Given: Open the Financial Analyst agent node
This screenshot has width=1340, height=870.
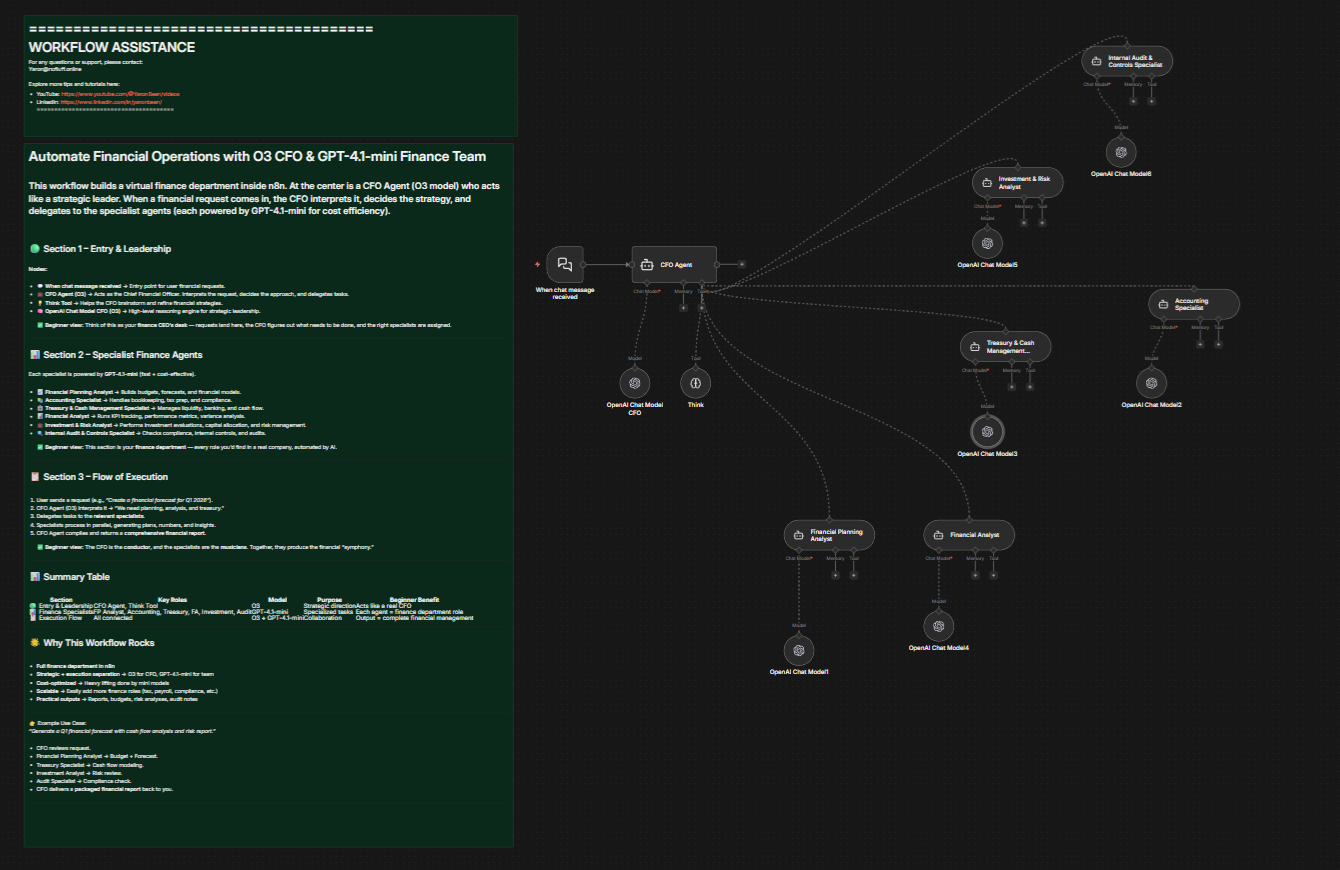Looking at the screenshot, I should pos(968,534).
